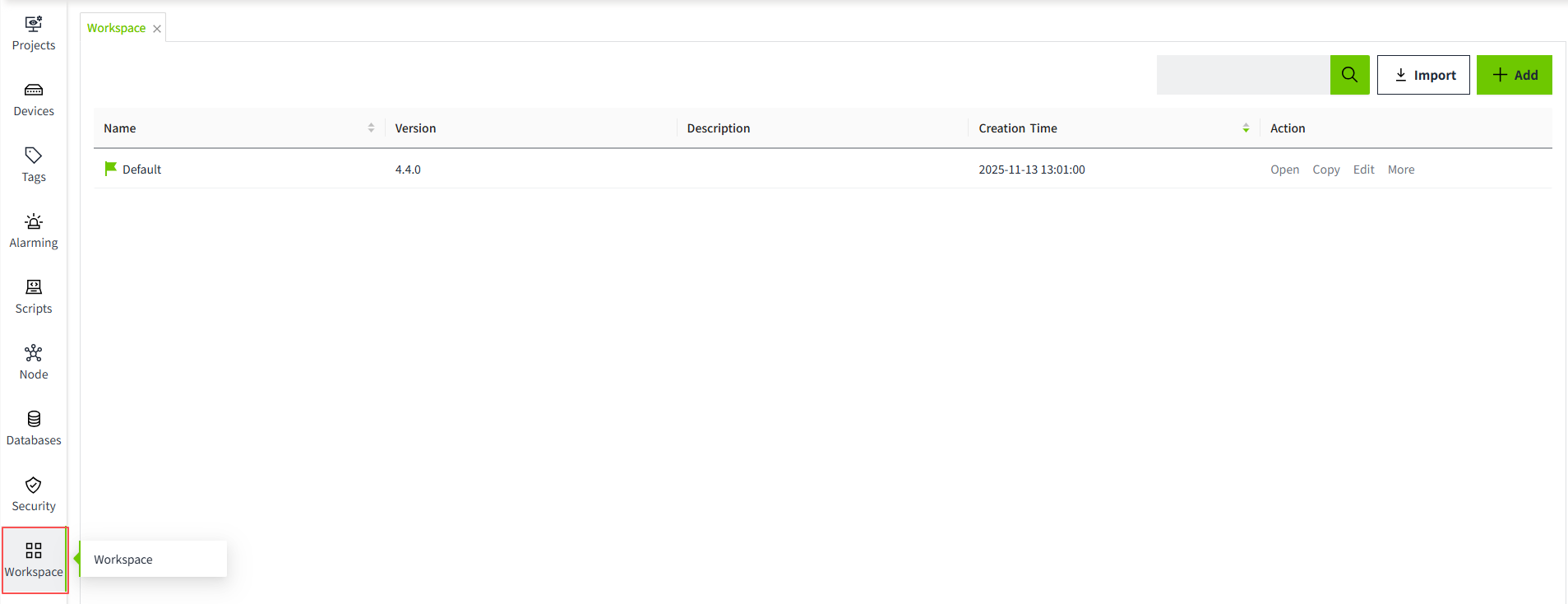This screenshot has height=604, width=1568.
Task: Close the Workspace tab
Action: point(157,29)
